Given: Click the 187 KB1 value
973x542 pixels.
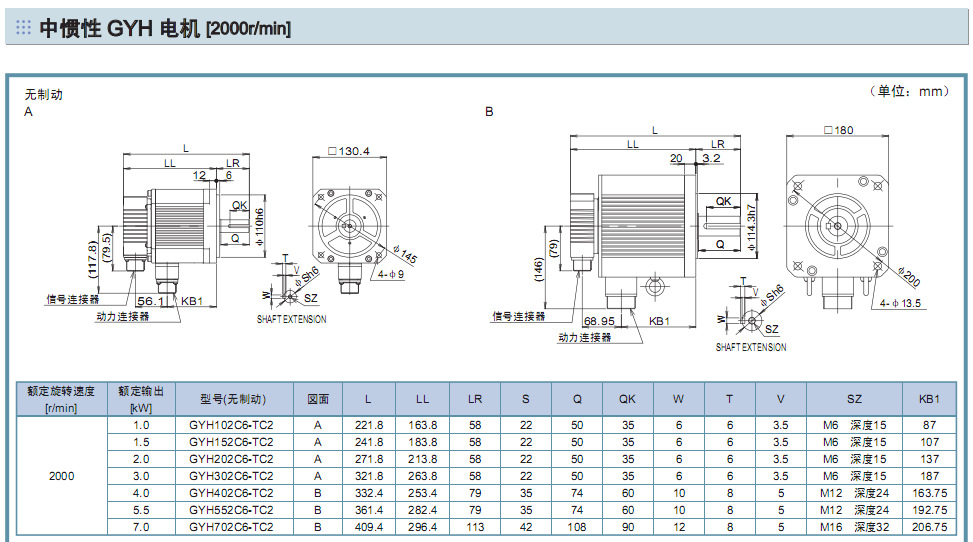Looking at the screenshot, I should click(x=929, y=476).
